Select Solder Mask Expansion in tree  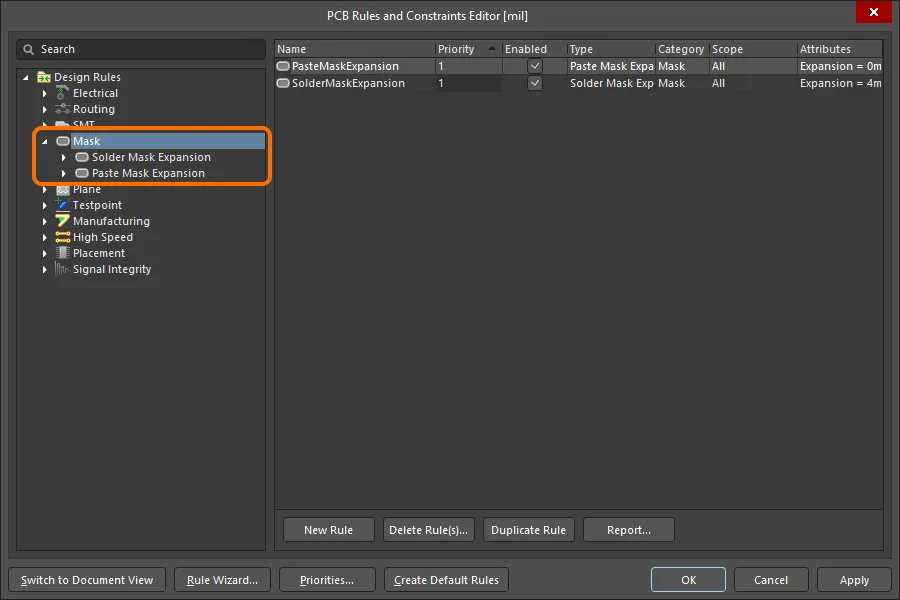152,157
